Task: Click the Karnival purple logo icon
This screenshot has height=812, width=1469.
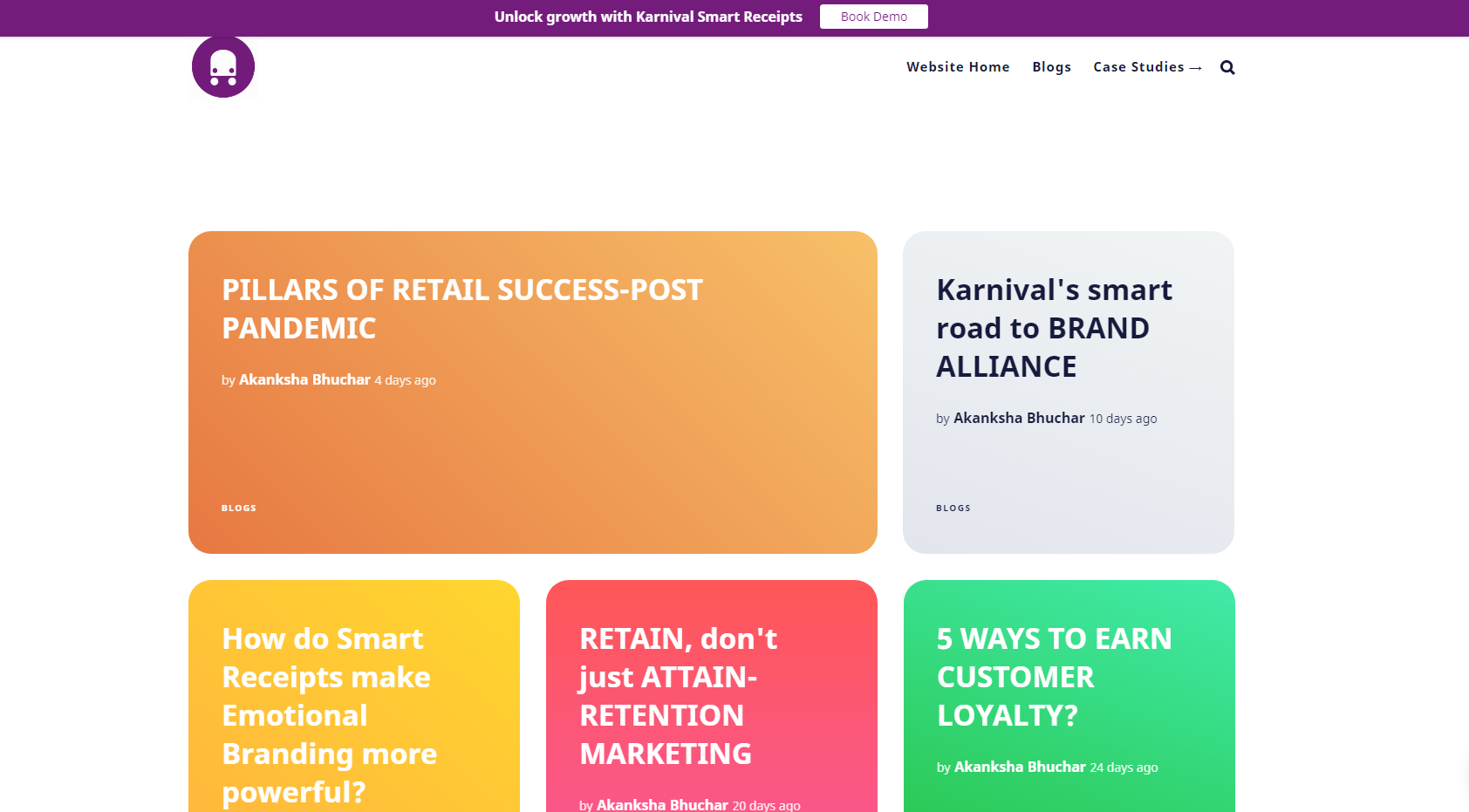Action: click(223, 67)
